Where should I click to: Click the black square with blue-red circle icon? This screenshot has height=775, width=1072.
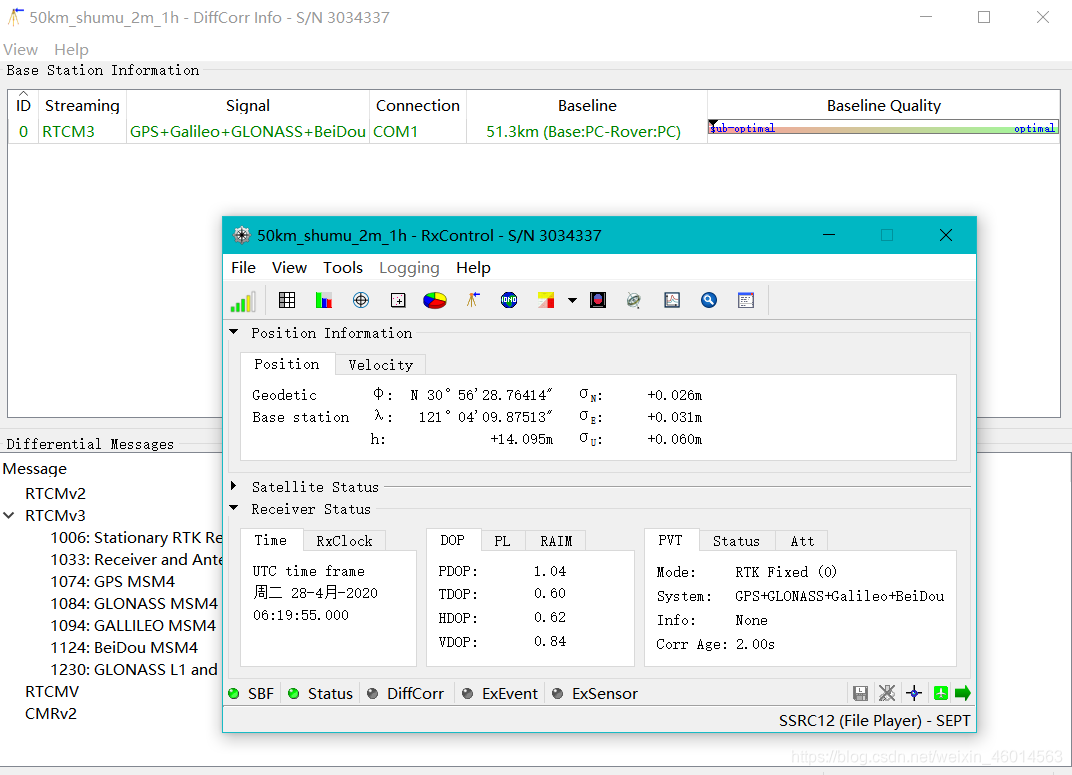pyautogui.click(x=598, y=300)
